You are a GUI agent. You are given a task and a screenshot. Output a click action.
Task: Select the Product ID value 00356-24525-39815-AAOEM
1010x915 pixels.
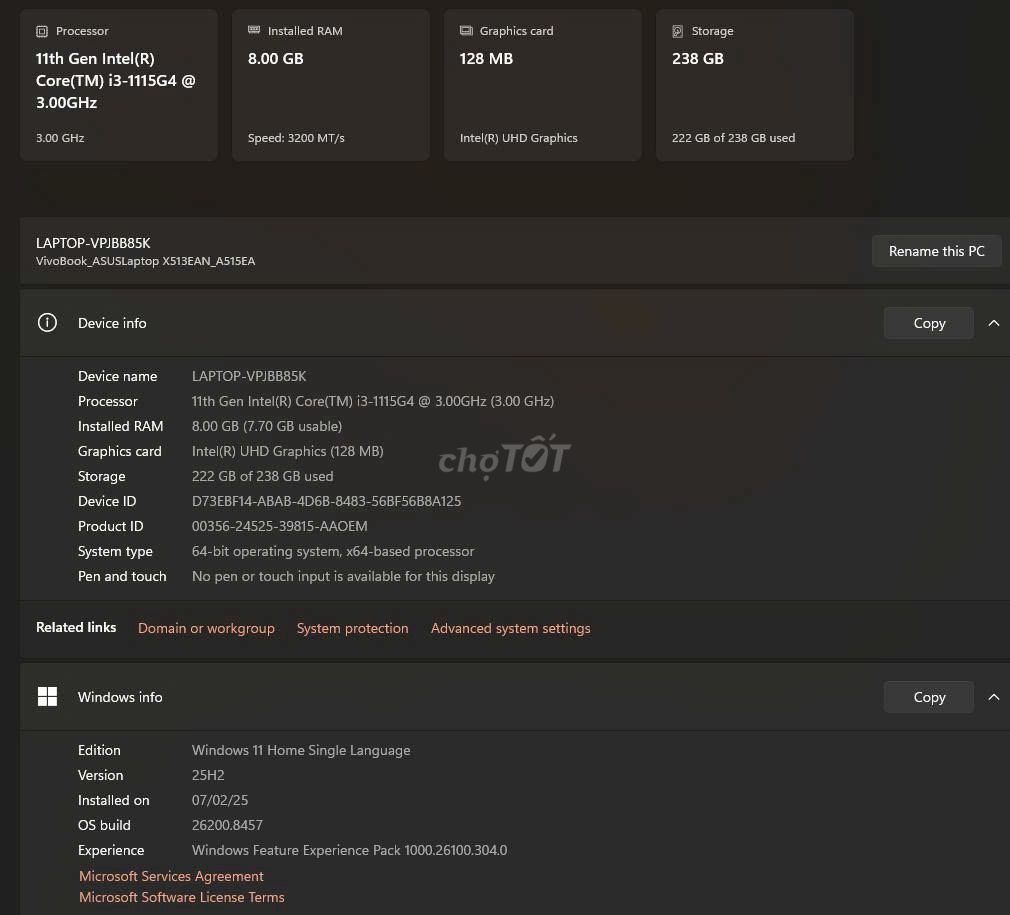coord(280,526)
